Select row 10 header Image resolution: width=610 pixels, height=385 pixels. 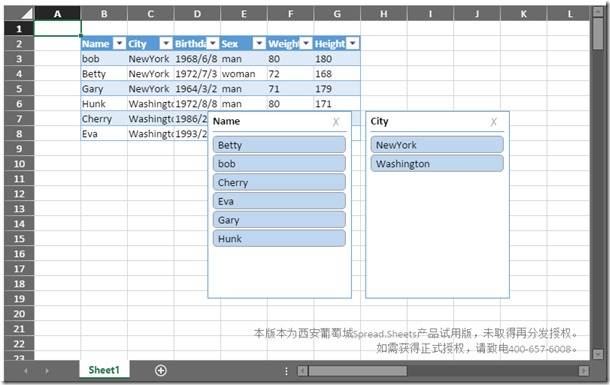(x=19, y=164)
